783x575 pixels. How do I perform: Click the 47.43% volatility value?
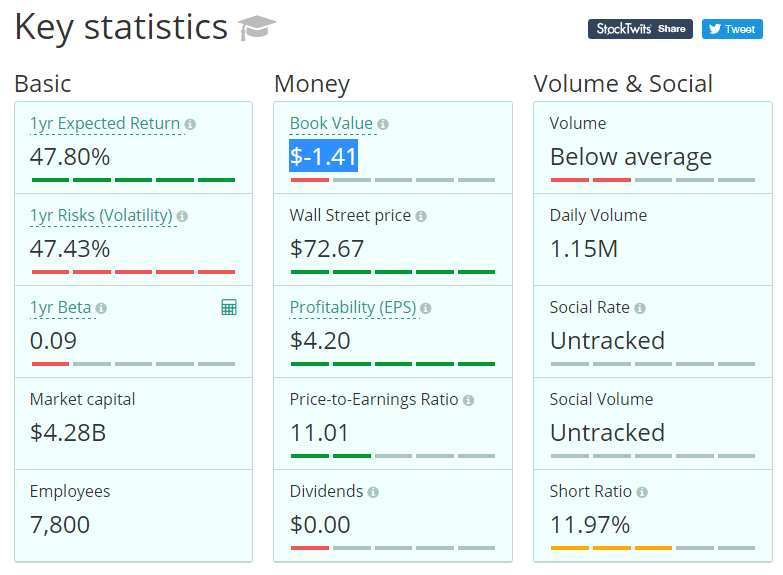(x=70, y=249)
